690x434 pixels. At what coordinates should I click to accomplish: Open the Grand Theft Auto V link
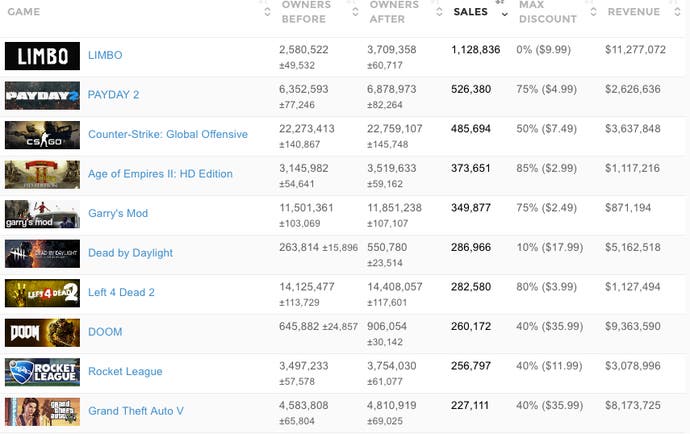pyautogui.click(x=136, y=411)
